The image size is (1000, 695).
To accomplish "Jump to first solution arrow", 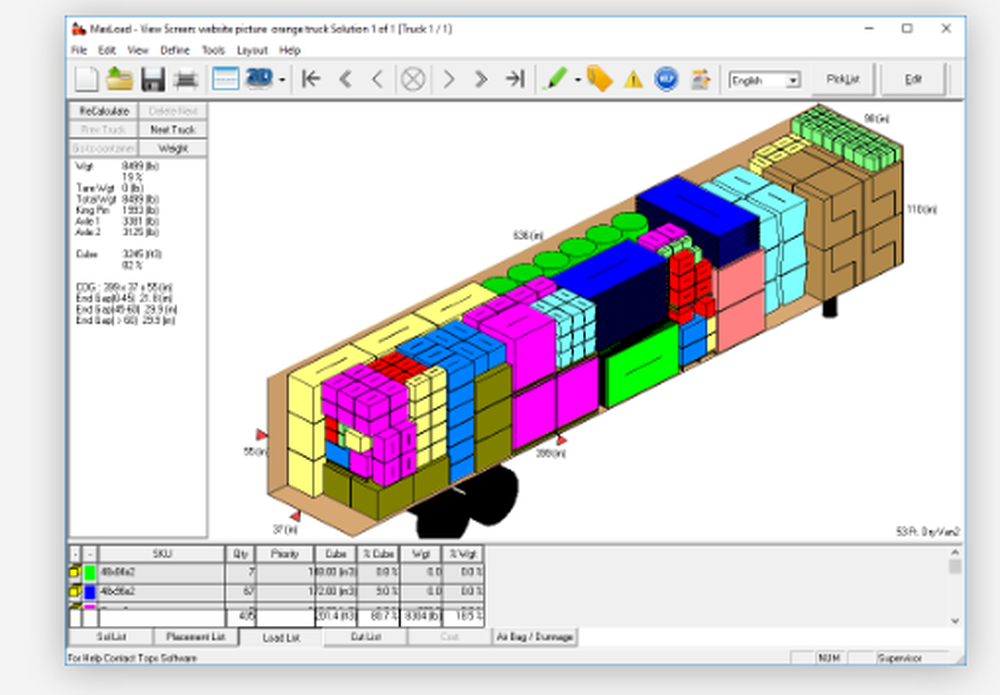I will tap(311, 79).
